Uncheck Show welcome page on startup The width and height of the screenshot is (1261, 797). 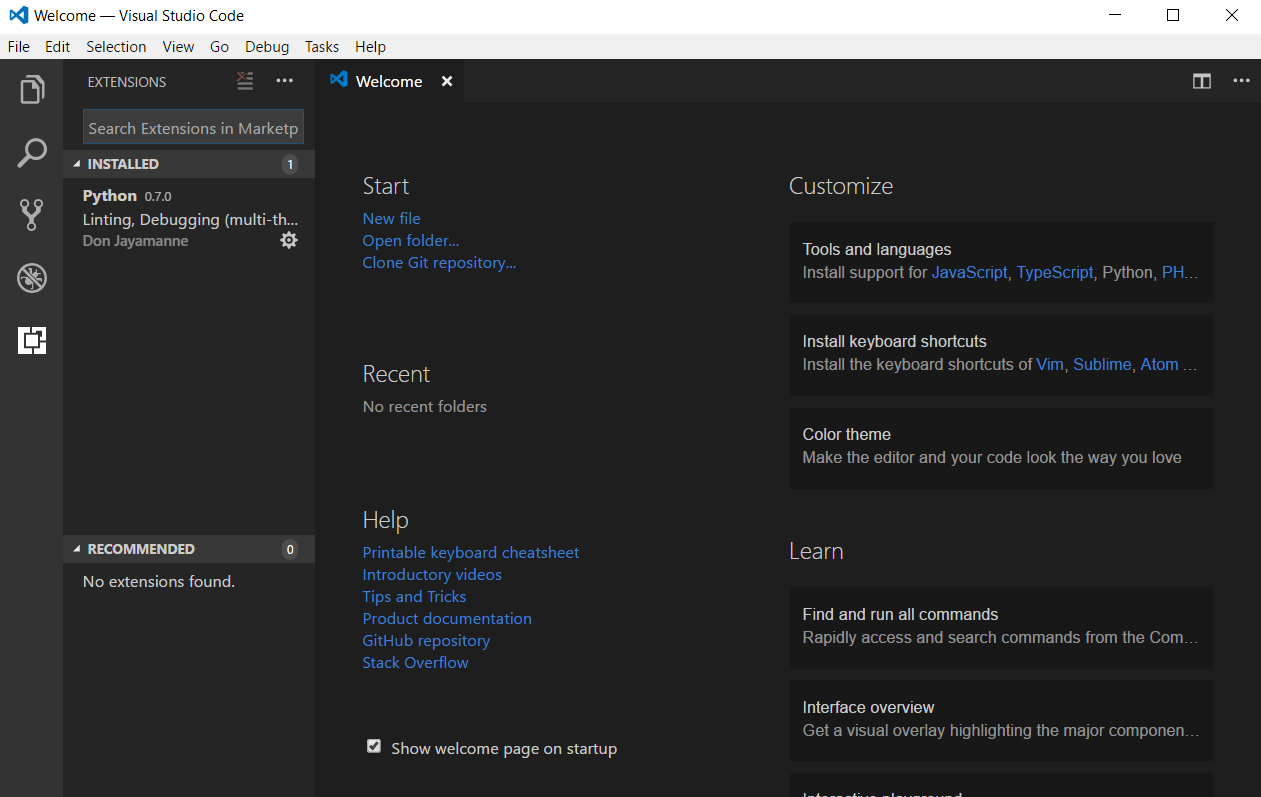374,746
